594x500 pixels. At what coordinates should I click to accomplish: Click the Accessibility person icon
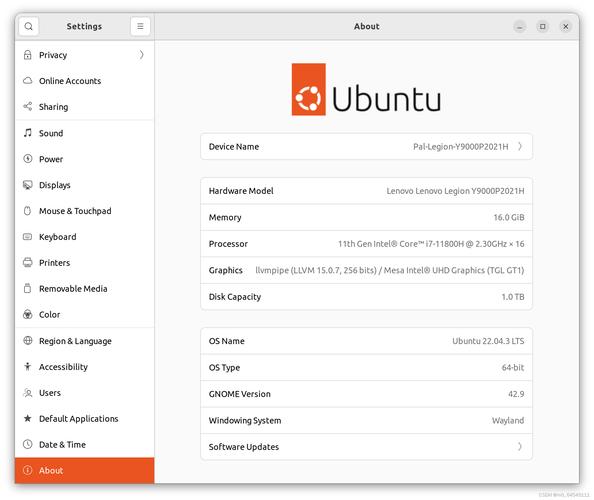click(x=28, y=366)
